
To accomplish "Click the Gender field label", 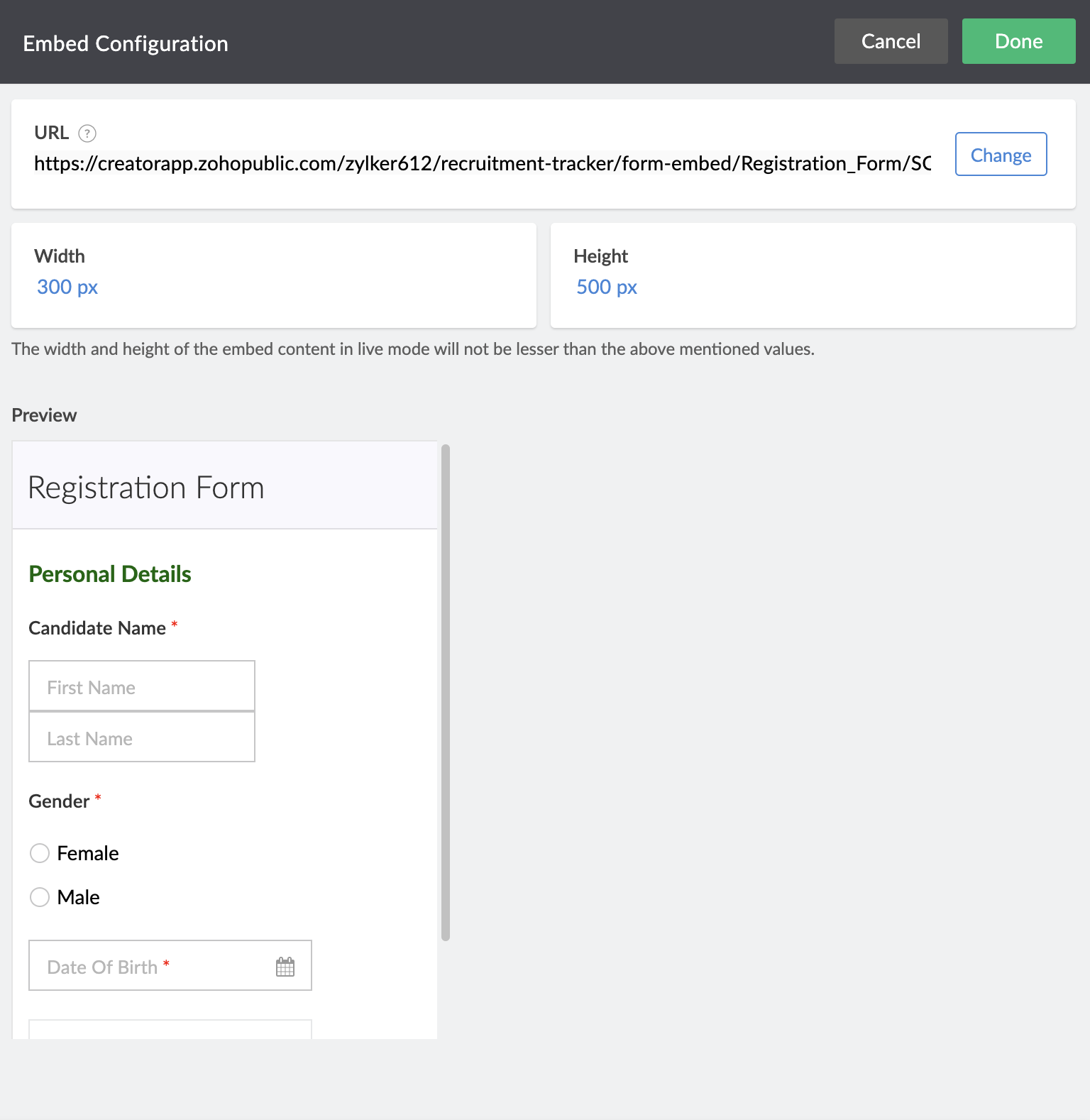I will 59,801.
